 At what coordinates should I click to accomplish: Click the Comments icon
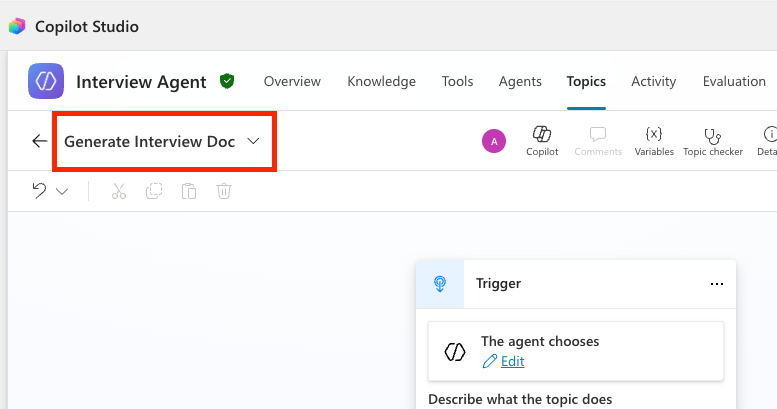click(598, 140)
